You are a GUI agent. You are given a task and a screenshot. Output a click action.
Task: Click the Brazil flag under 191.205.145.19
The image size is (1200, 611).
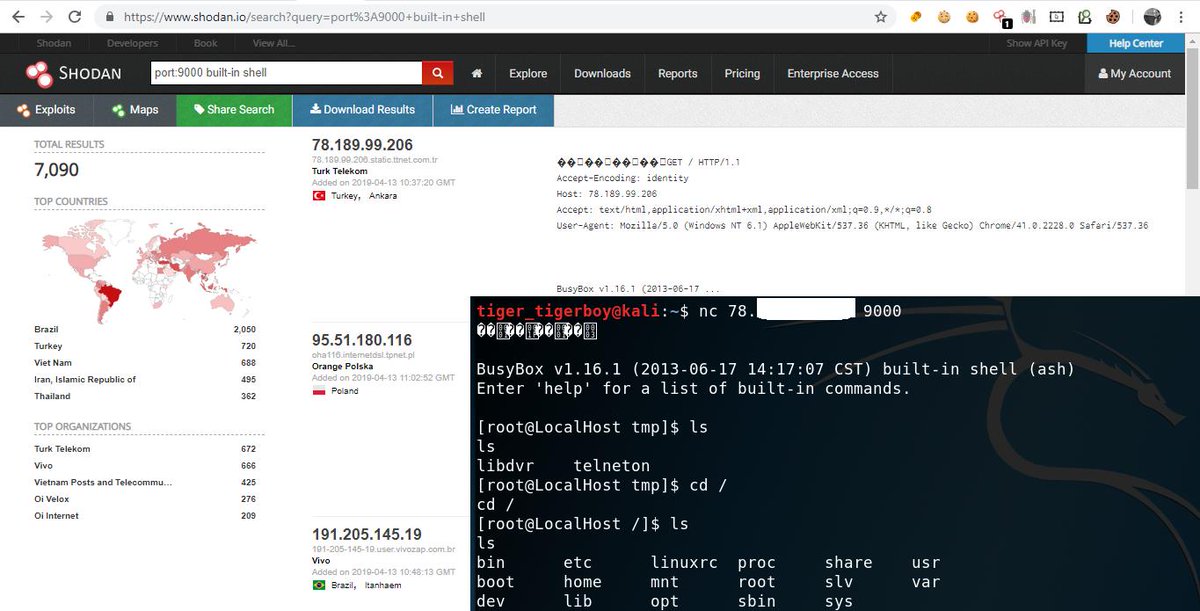click(x=320, y=585)
